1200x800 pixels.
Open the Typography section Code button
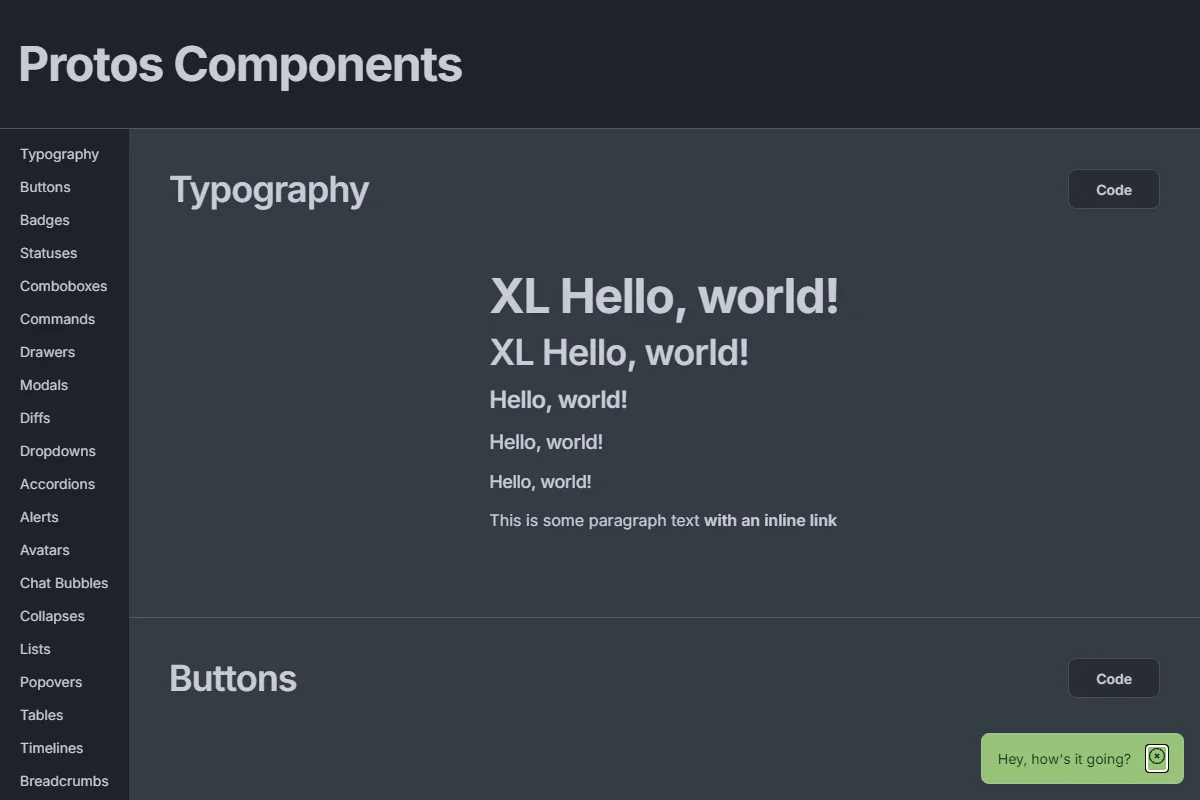(1113, 190)
